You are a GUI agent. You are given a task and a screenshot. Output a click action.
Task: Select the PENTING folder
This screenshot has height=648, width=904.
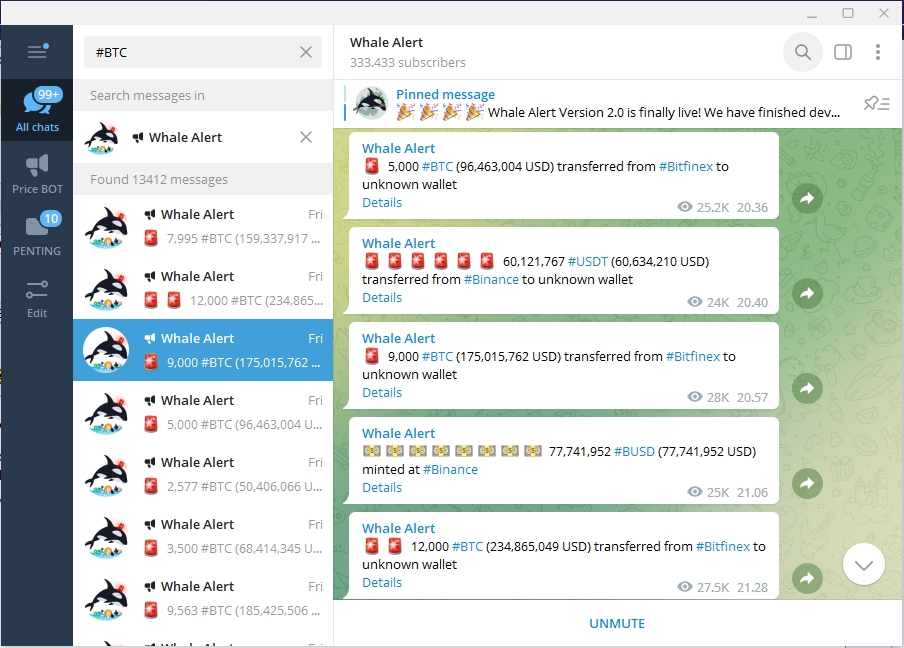click(37, 235)
